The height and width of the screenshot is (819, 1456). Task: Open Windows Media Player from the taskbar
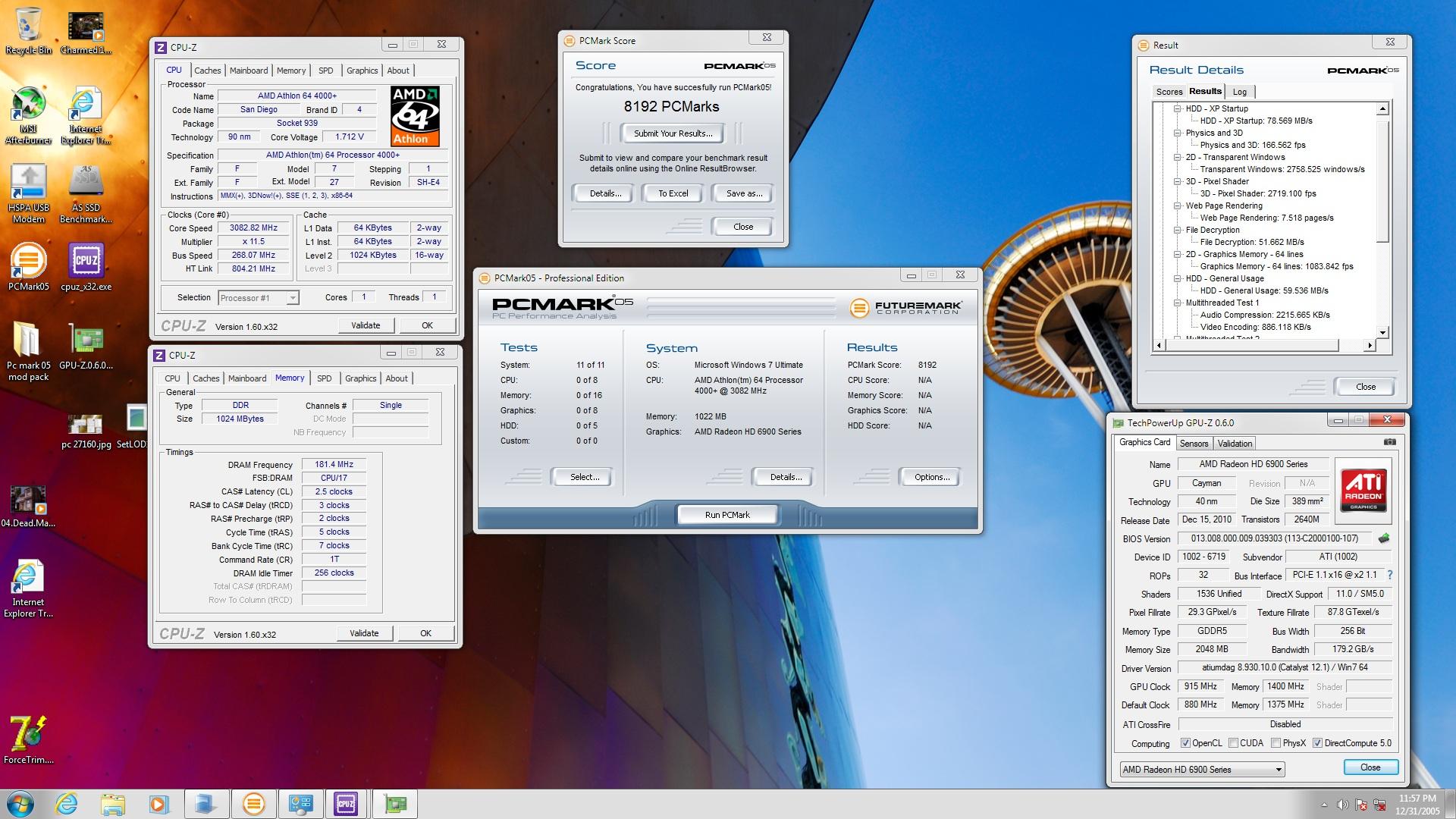[x=158, y=804]
